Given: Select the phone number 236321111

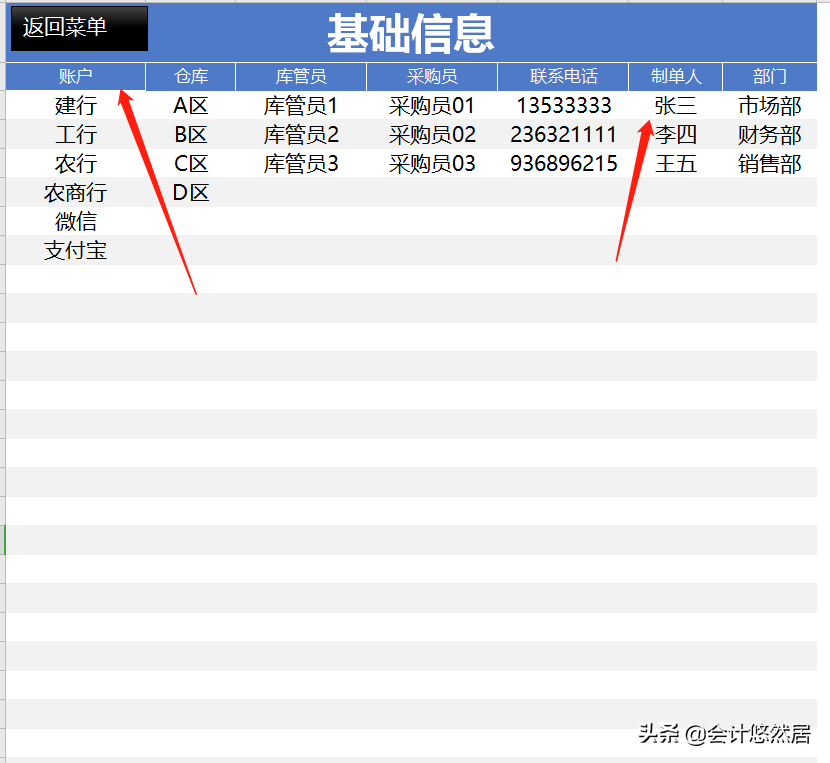Looking at the screenshot, I should click(563, 134).
